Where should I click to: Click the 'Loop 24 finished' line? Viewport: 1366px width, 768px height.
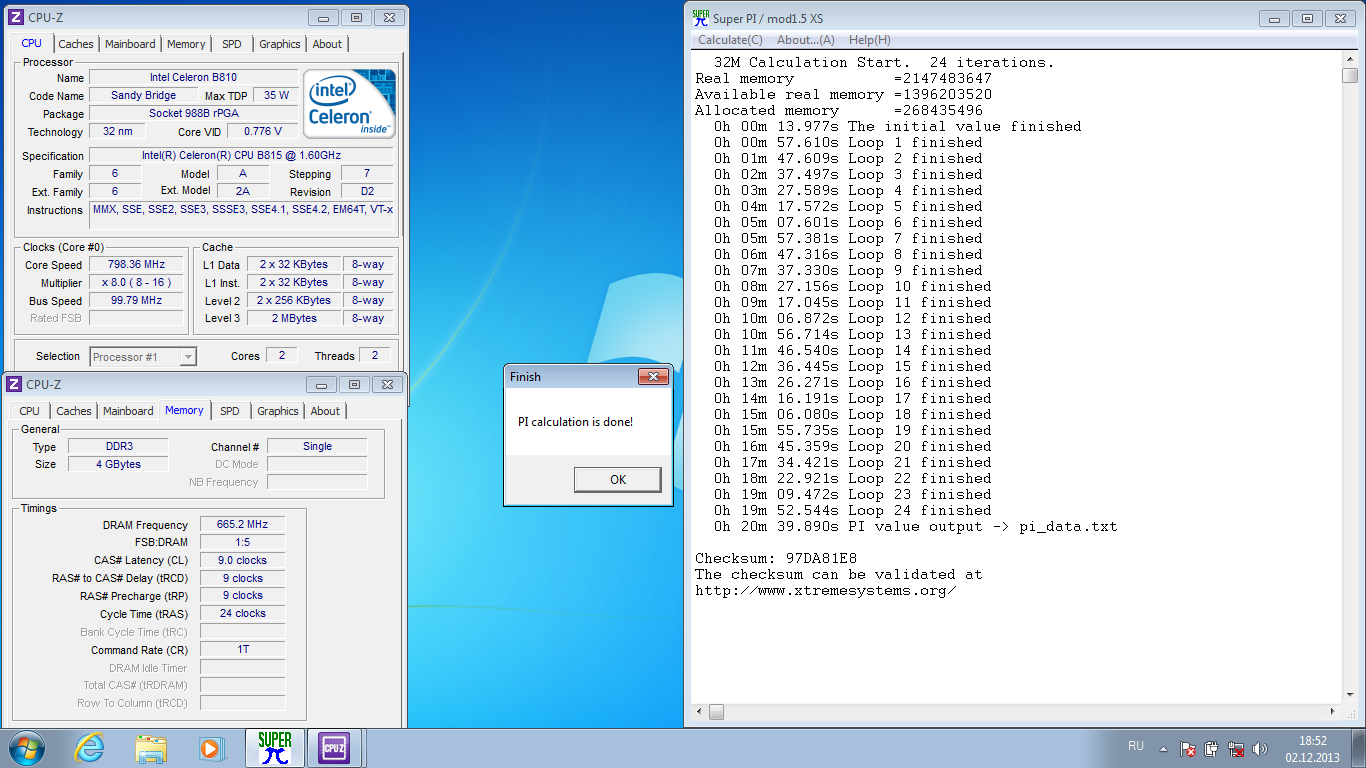tap(853, 510)
